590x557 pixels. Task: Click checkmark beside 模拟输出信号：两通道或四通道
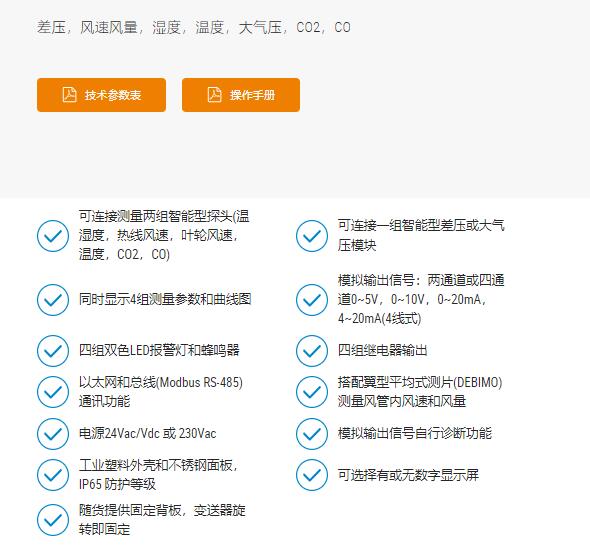click(x=312, y=300)
